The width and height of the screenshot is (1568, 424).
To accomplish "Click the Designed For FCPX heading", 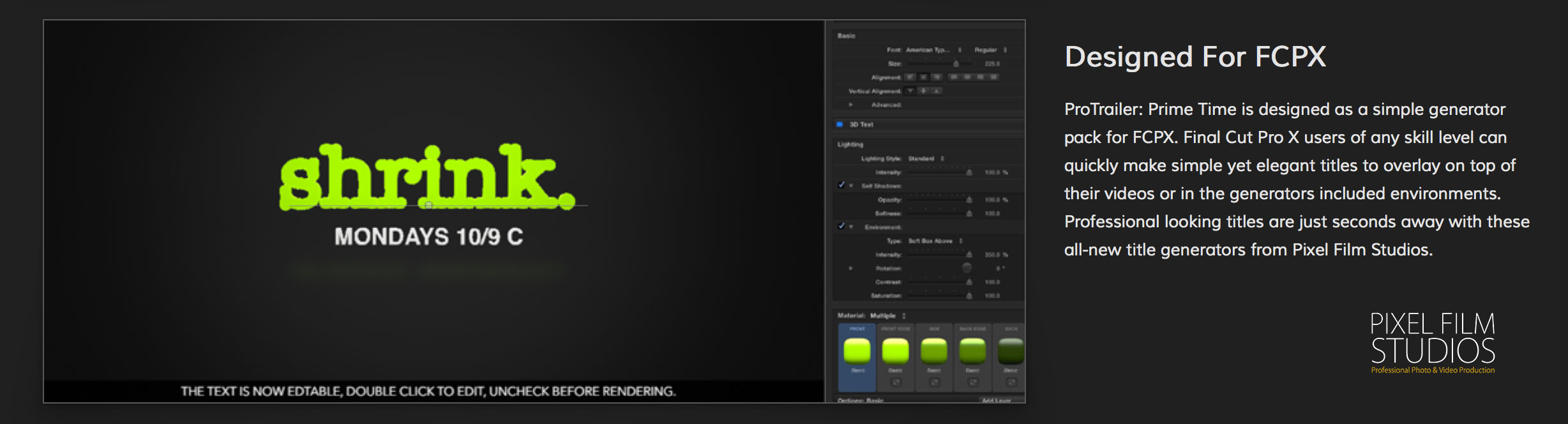I will click(x=1195, y=57).
